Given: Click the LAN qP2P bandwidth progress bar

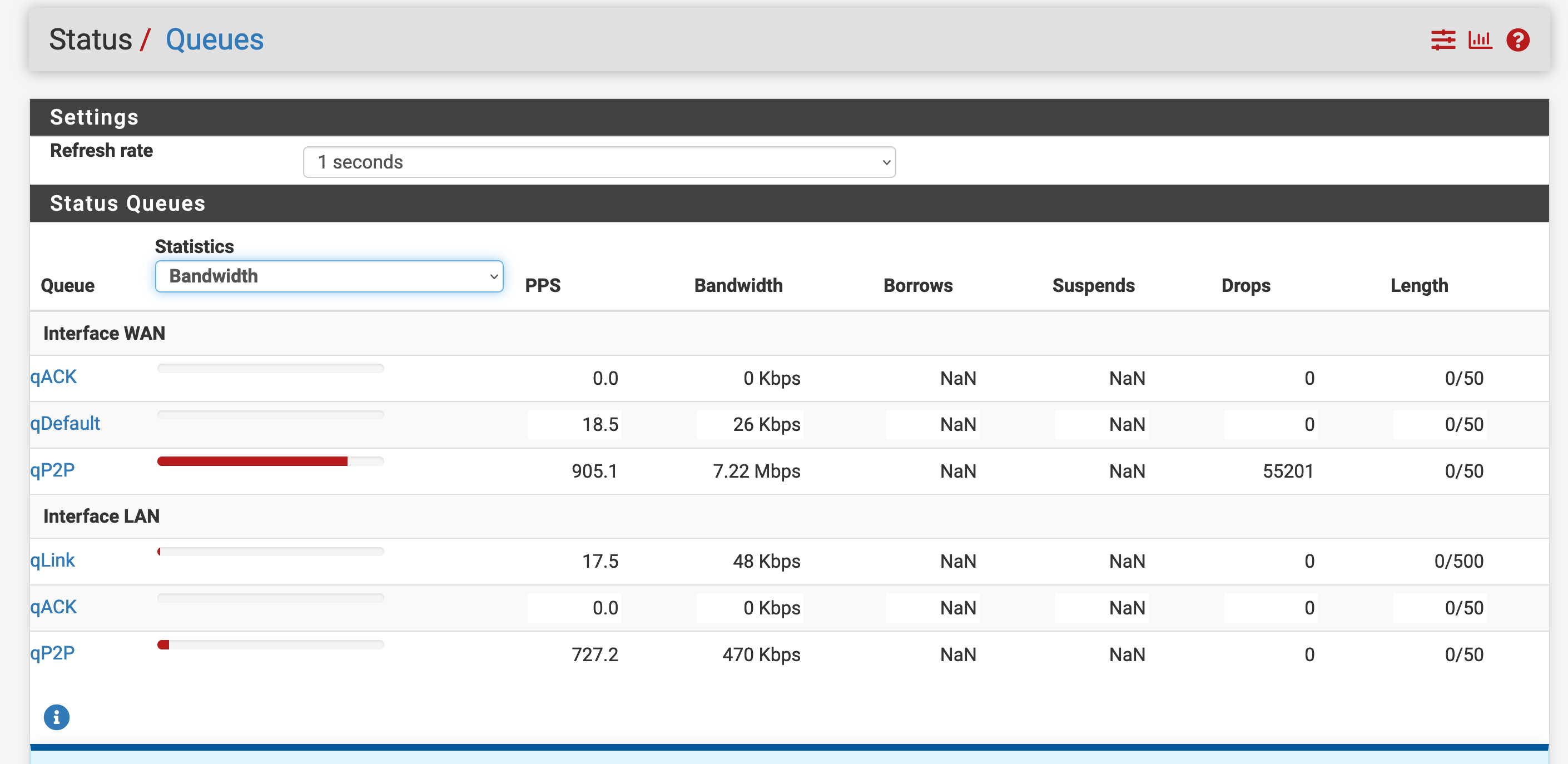Looking at the screenshot, I should [x=270, y=644].
